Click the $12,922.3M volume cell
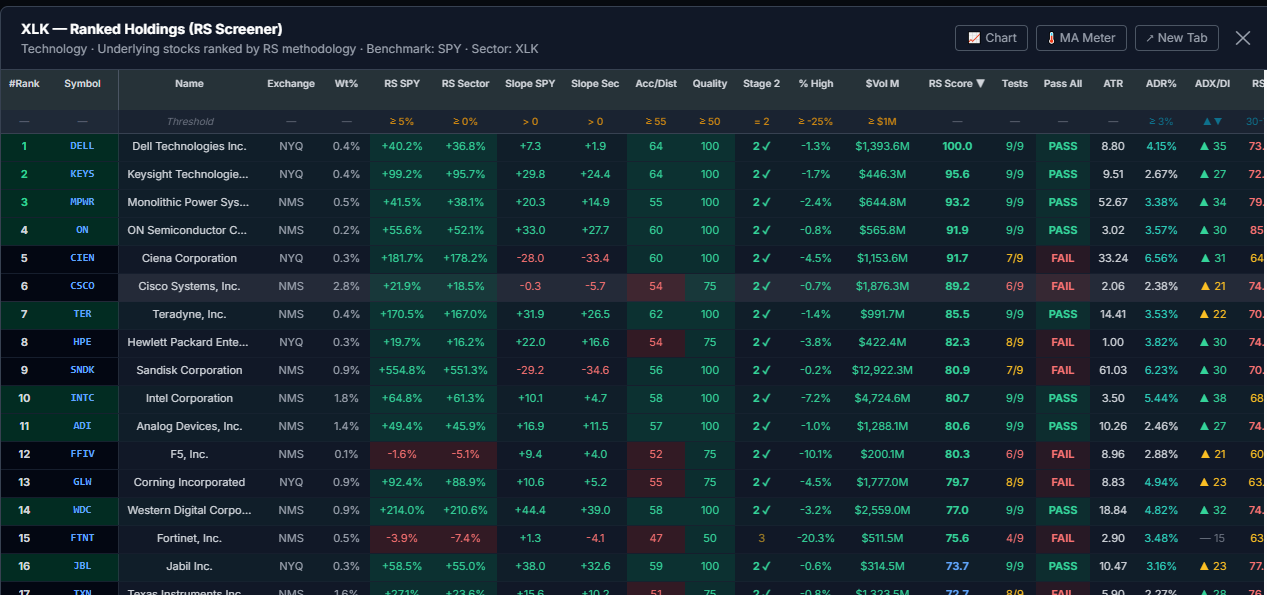Viewport: 1267px width, 595px height. [882, 370]
